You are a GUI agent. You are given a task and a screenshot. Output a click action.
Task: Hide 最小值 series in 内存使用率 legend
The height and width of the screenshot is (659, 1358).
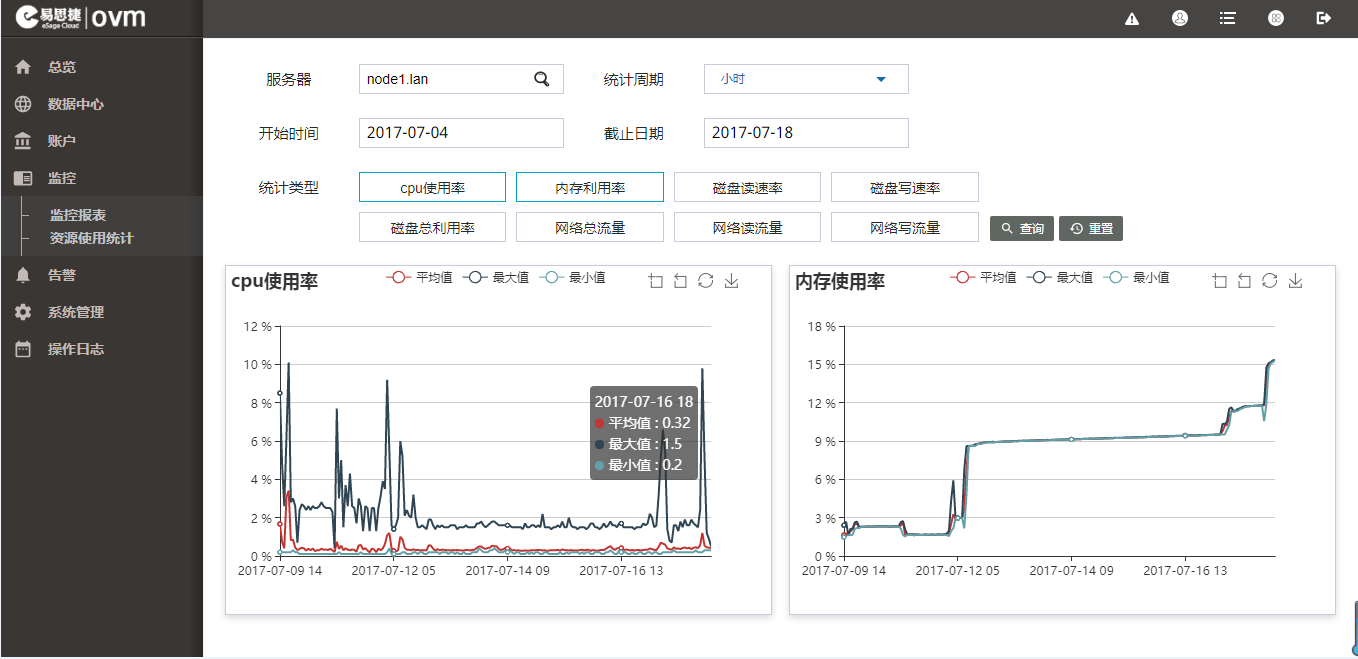(1136, 278)
